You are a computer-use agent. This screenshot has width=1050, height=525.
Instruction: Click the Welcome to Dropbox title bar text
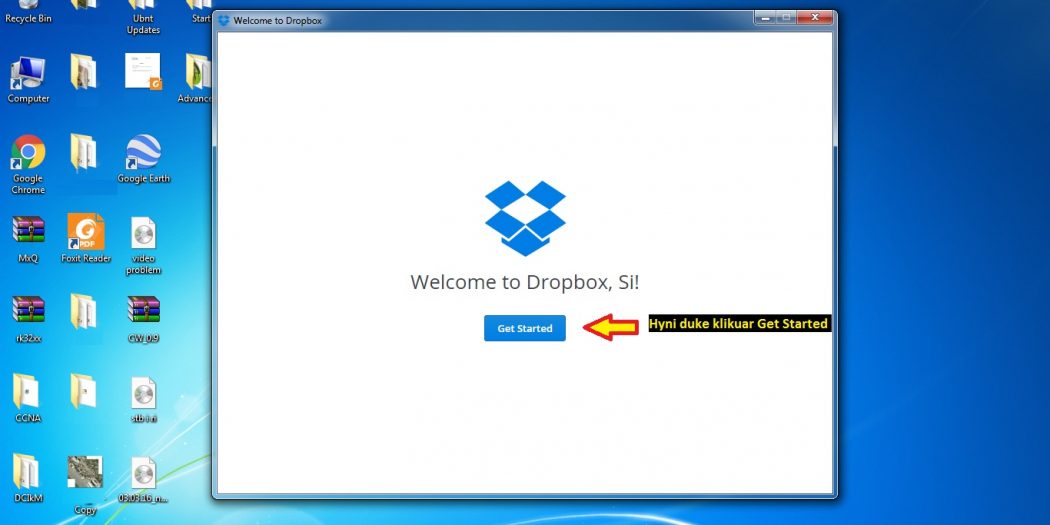point(278,20)
